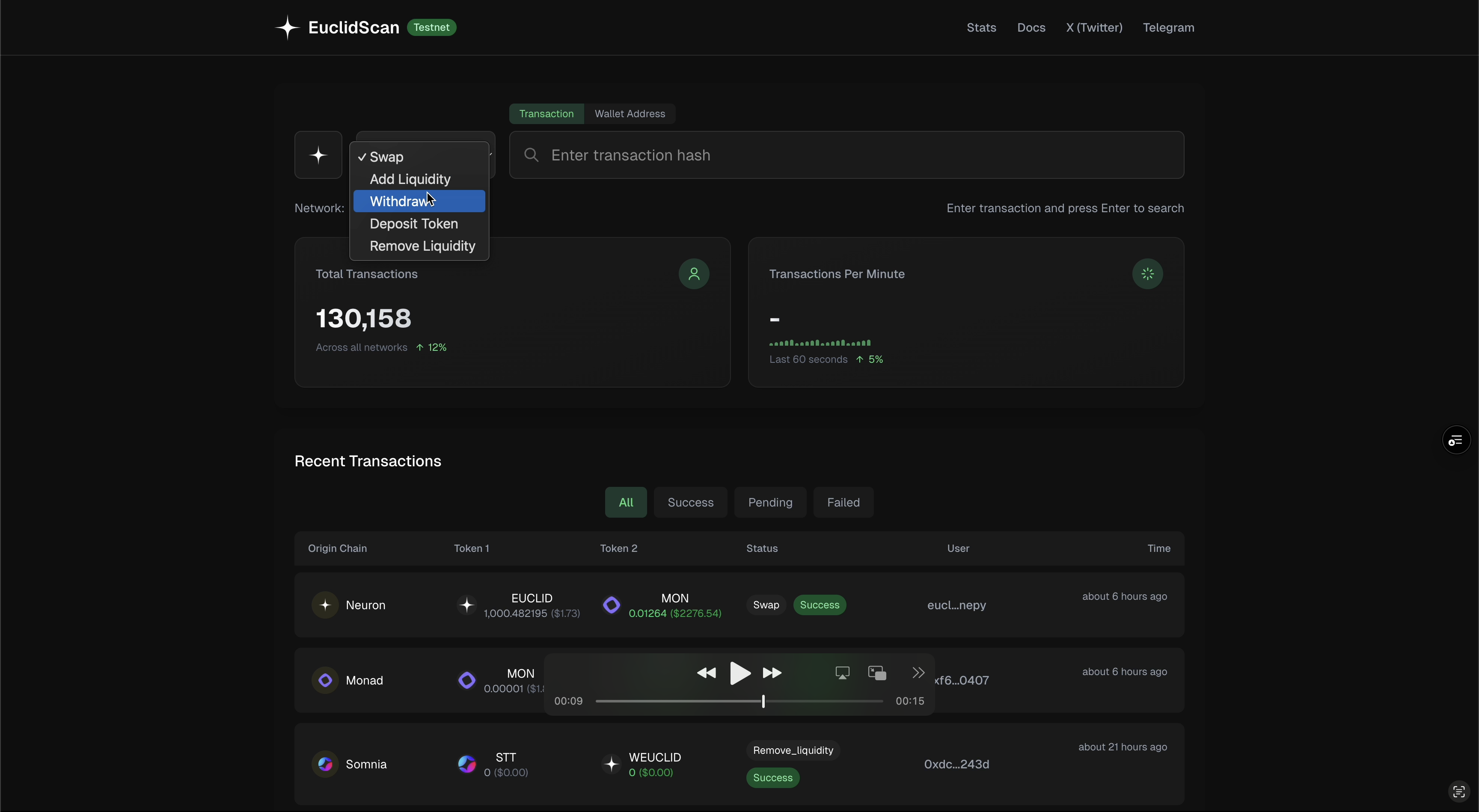Click the EuclidScan brand name
The height and width of the screenshot is (812, 1479).
(353, 27)
